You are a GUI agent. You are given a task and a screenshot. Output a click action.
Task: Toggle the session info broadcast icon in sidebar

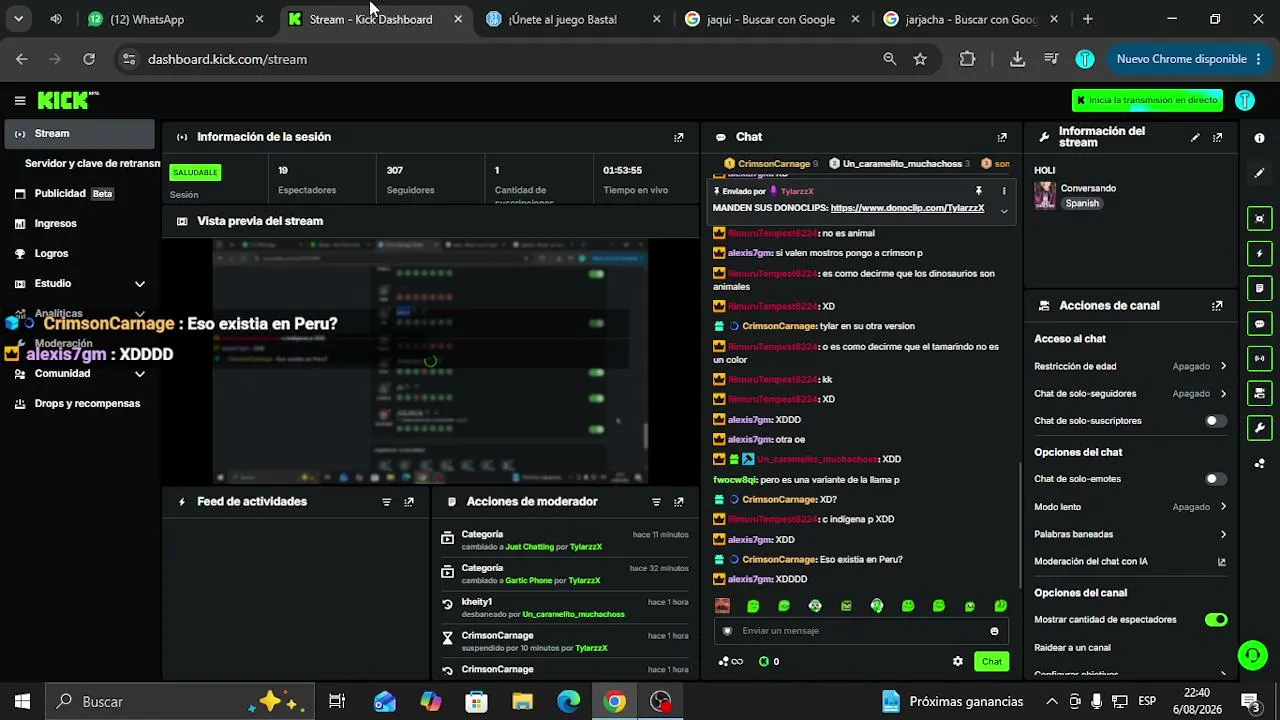click(1259, 358)
